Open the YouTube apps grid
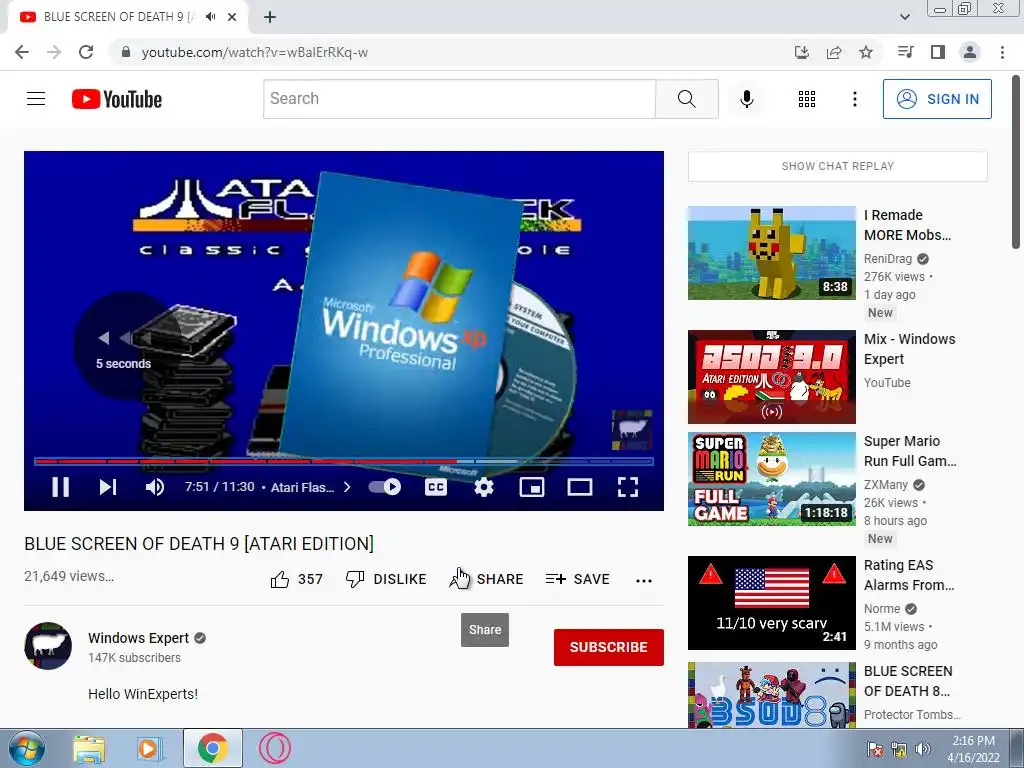Viewport: 1024px width, 768px height. click(x=807, y=99)
